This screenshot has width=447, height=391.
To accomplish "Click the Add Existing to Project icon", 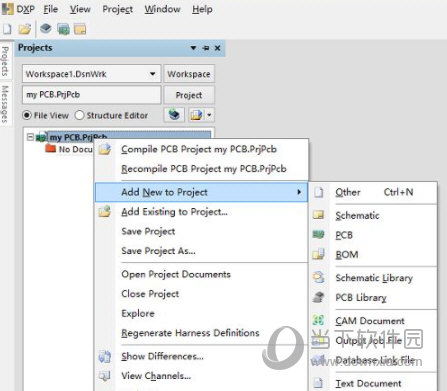I will pos(104,211).
